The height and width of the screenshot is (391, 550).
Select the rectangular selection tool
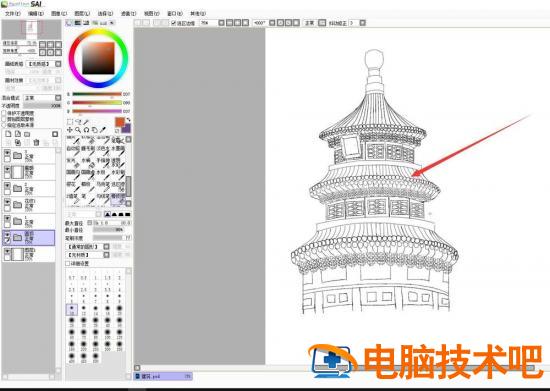pyautogui.click(x=70, y=122)
